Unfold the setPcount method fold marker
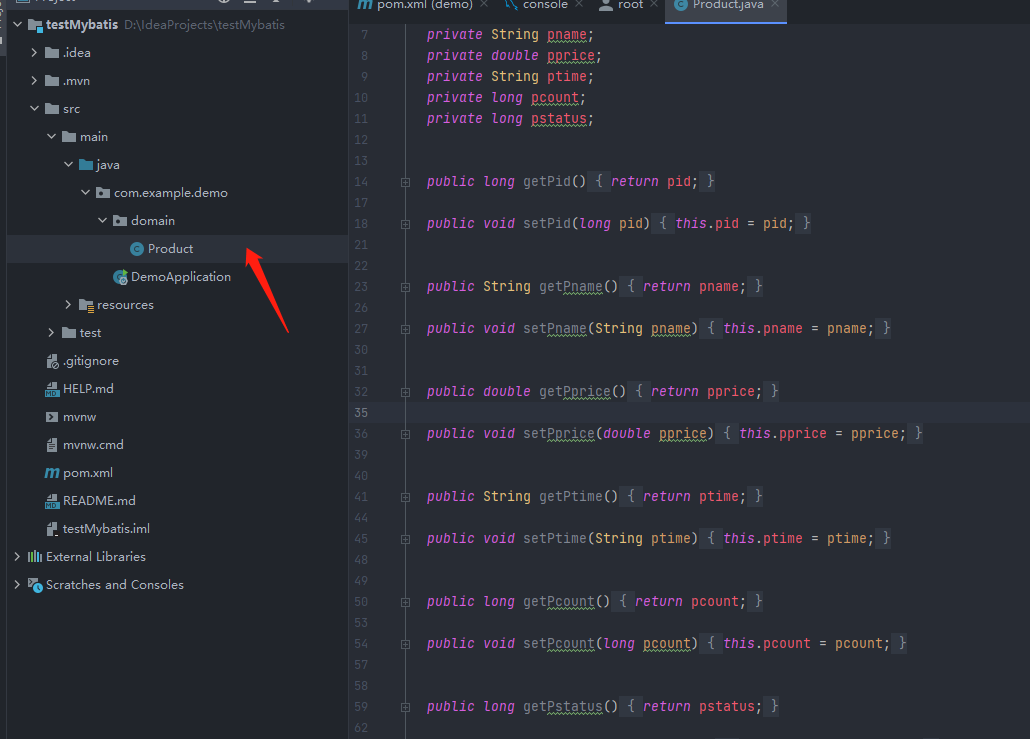Screen dimensions: 1030x739 (x=405, y=644)
